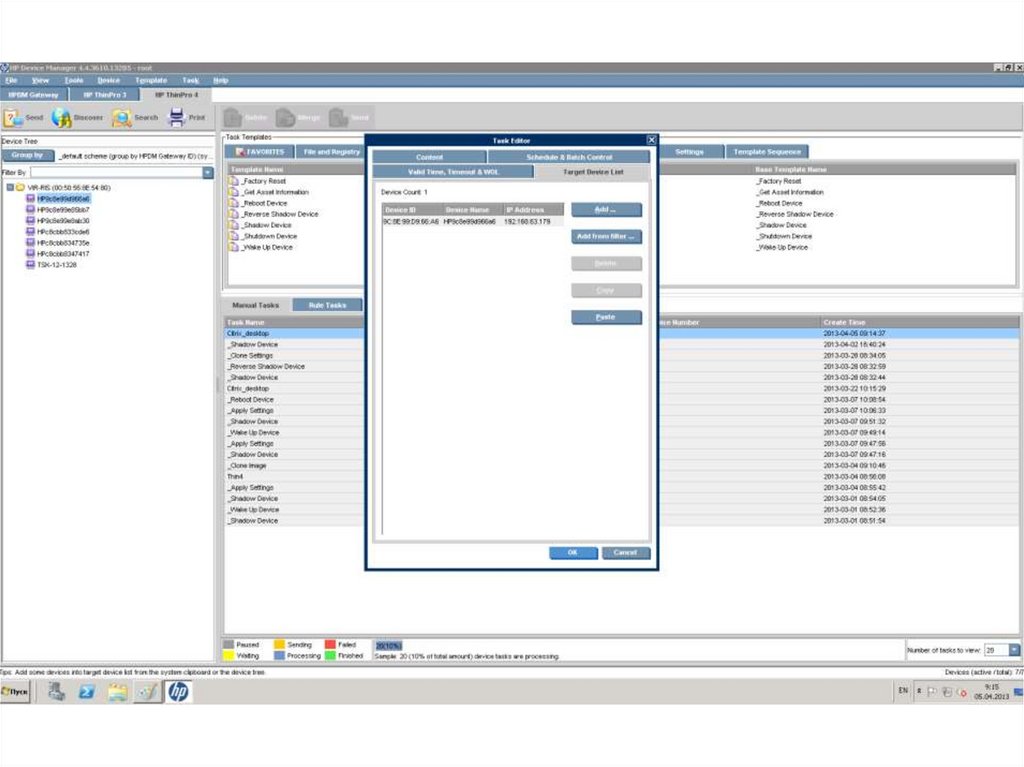Click the Add... button in Task Editor
Viewport: 1024px width, 767px height.
[606, 210]
